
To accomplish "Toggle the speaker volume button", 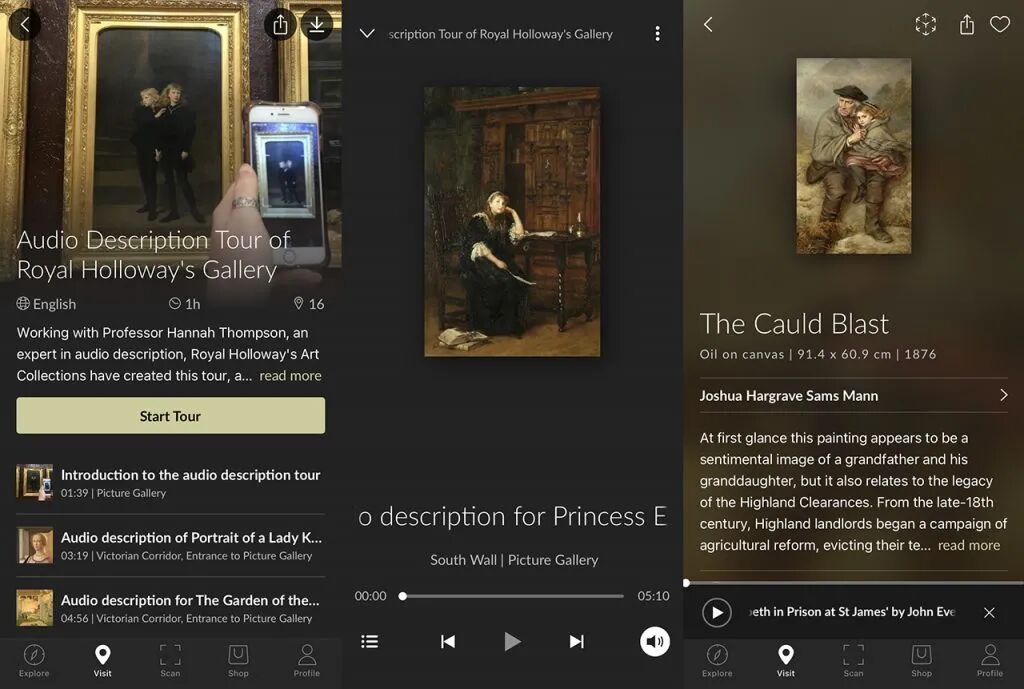I will (655, 641).
